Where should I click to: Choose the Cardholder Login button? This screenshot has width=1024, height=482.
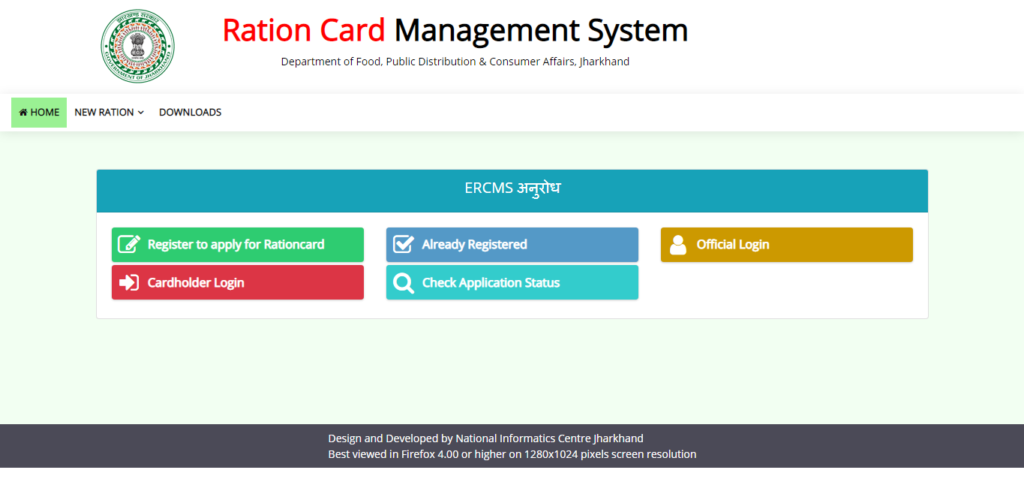pos(237,283)
